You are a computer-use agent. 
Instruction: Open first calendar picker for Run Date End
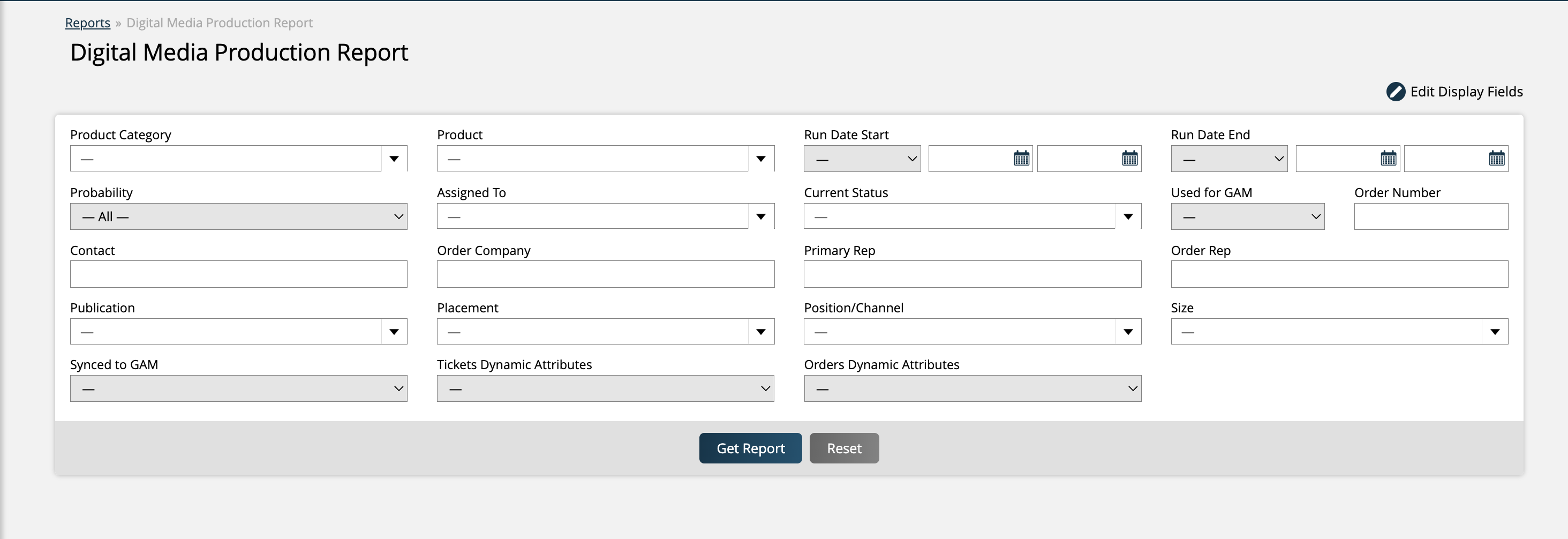point(1388,159)
